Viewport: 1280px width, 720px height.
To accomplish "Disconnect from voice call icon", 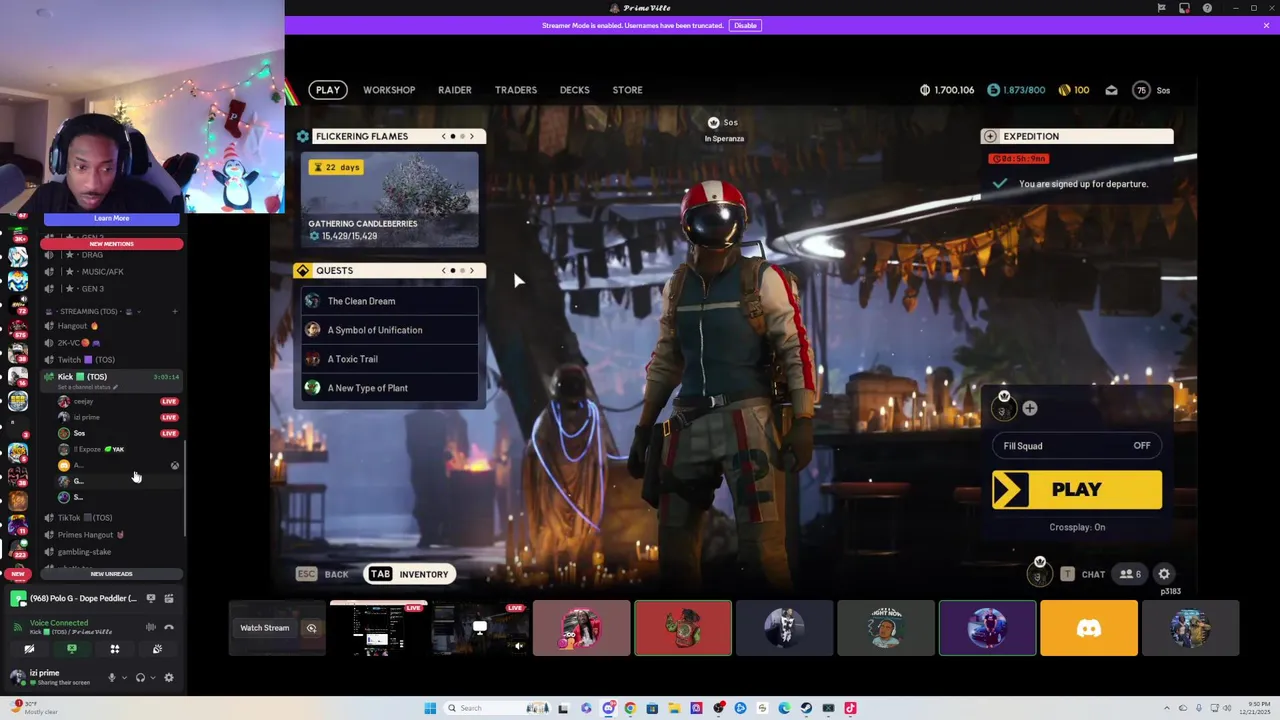I will 169,627.
